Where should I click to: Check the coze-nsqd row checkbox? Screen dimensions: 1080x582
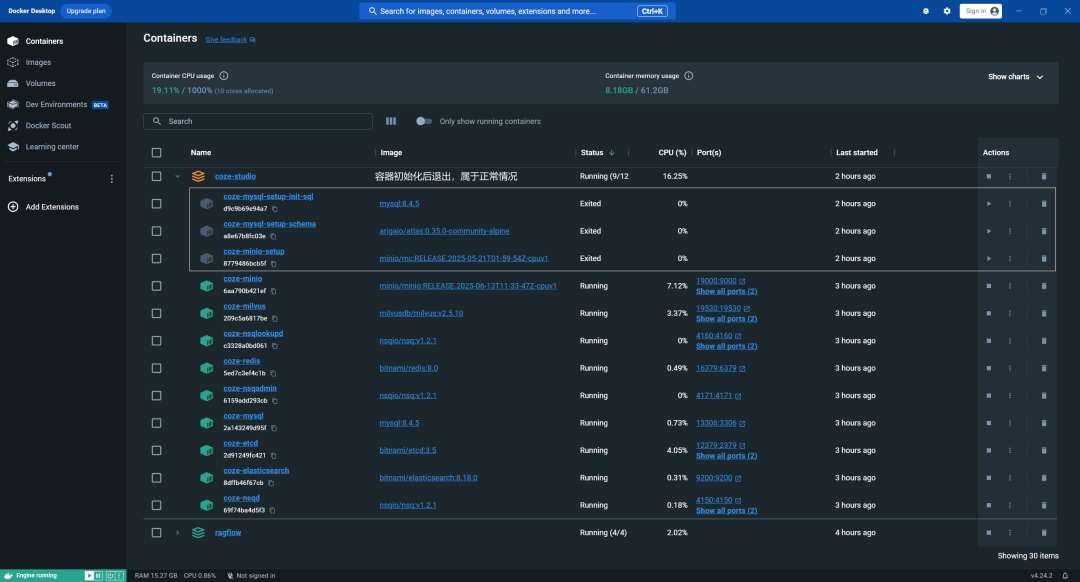coord(156,505)
